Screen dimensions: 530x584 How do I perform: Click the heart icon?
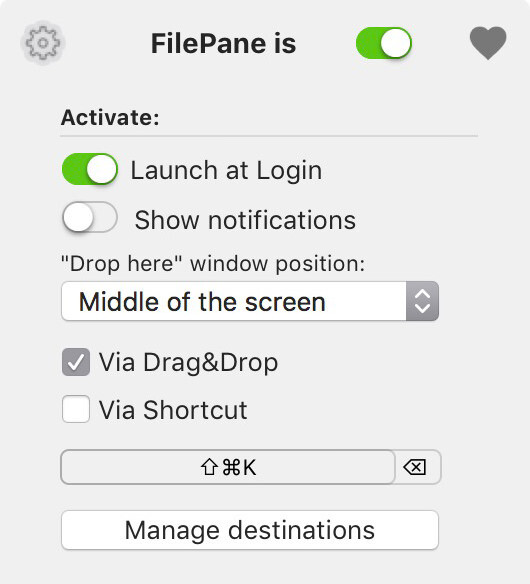pos(488,43)
